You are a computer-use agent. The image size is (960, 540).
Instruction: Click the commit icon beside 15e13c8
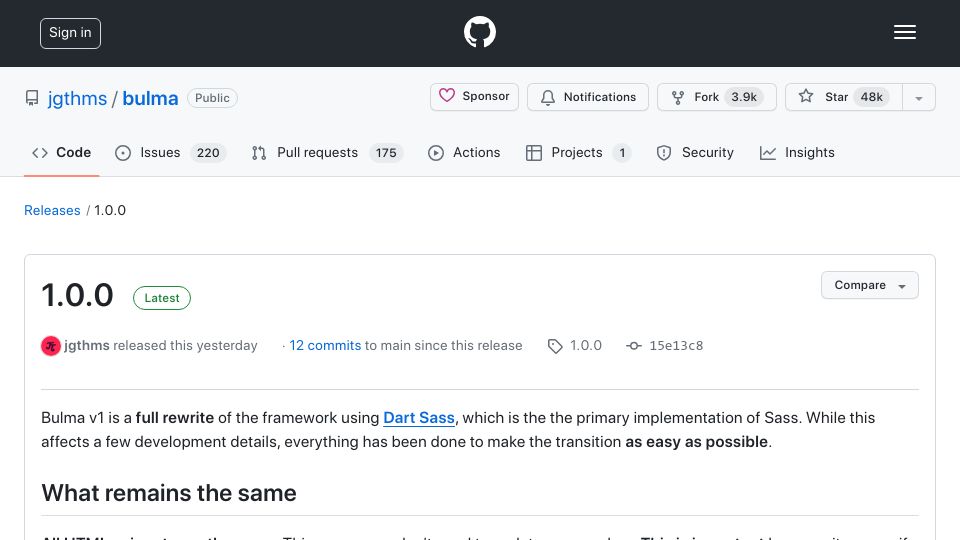634,346
